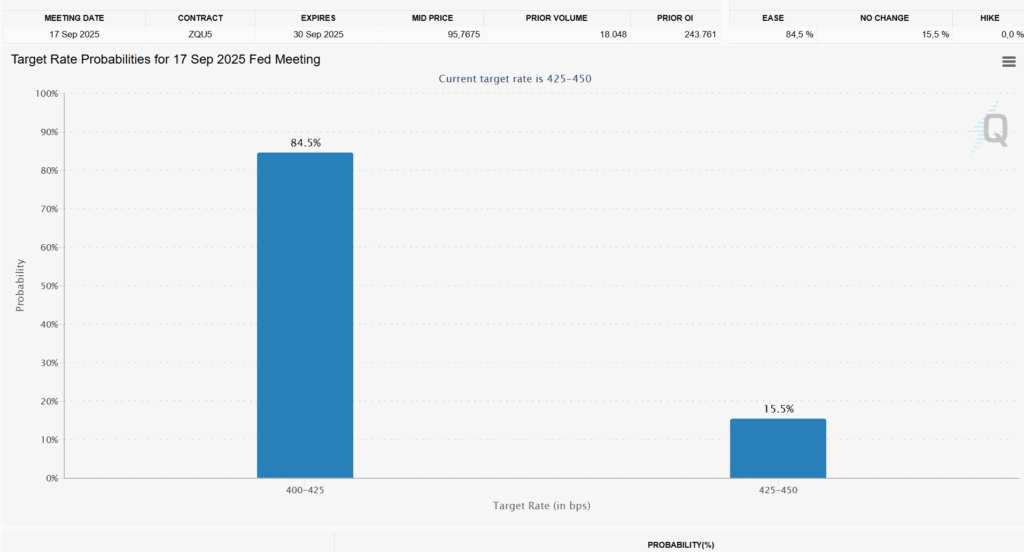
Task: Click the 15,5 % no change cell
Action: click(x=935, y=35)
